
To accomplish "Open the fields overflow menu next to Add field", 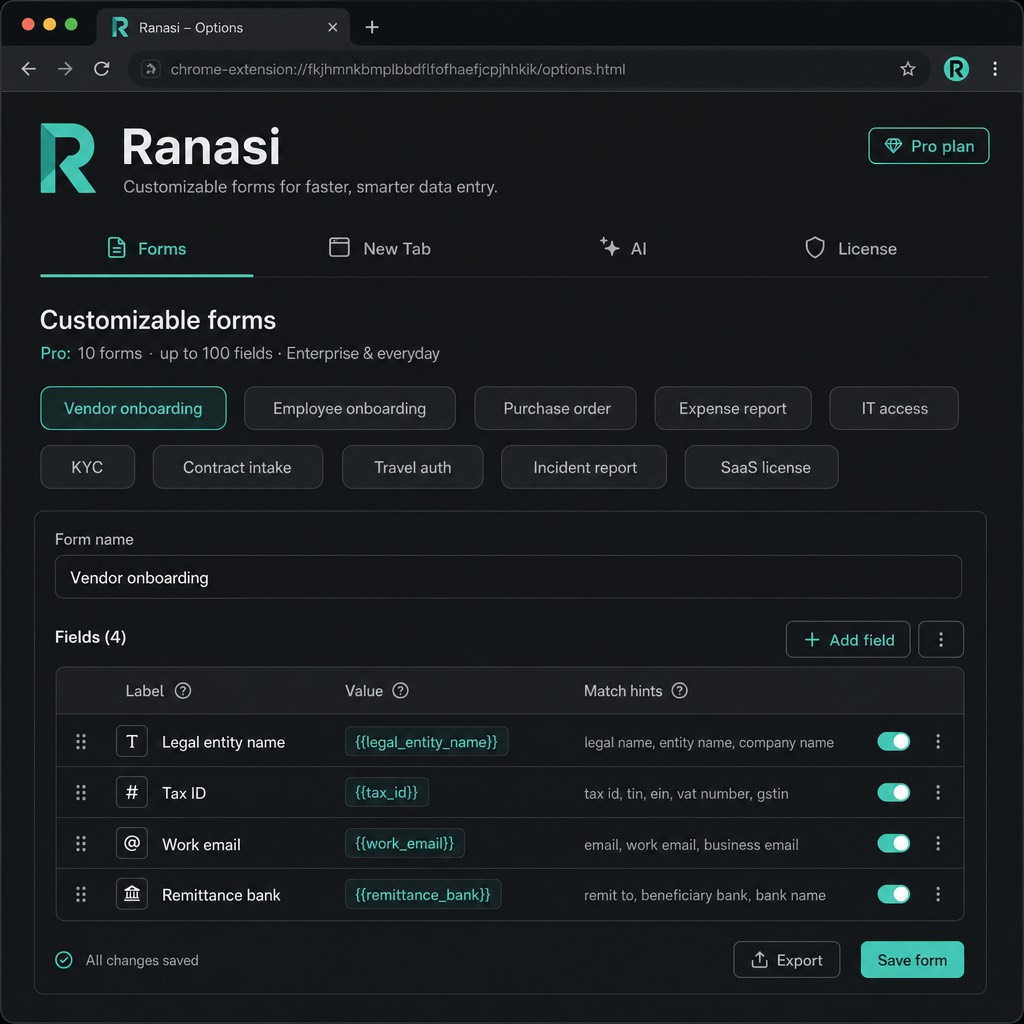I will 940,639.
